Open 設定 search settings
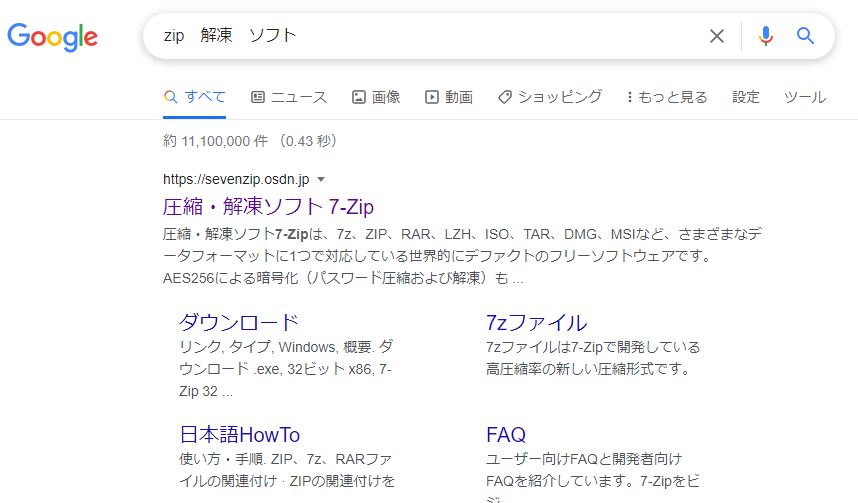This screenshot has height=503, width=858. tap(746, 97)
